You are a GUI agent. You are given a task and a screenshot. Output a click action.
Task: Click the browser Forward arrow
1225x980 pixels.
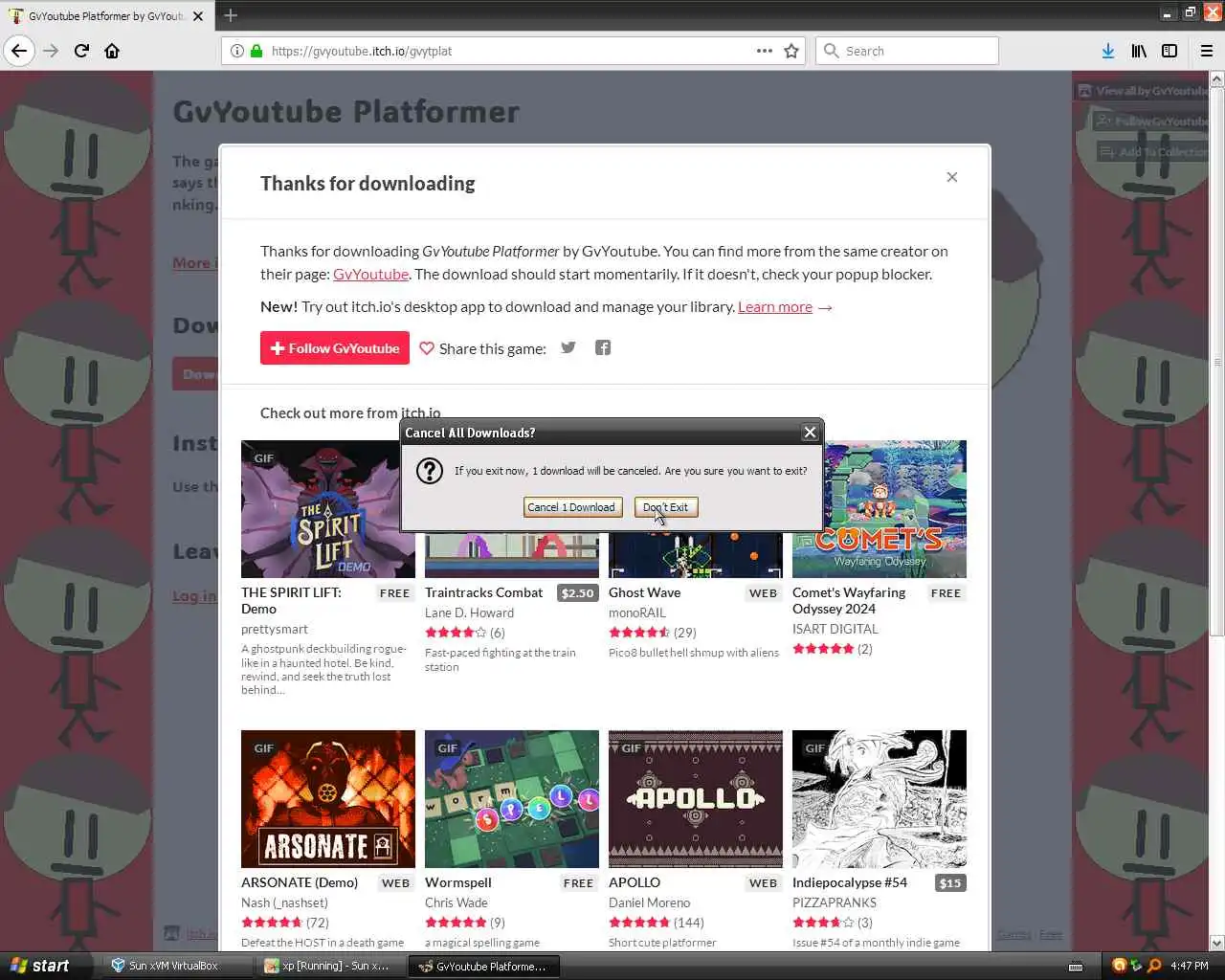point(51,51)
